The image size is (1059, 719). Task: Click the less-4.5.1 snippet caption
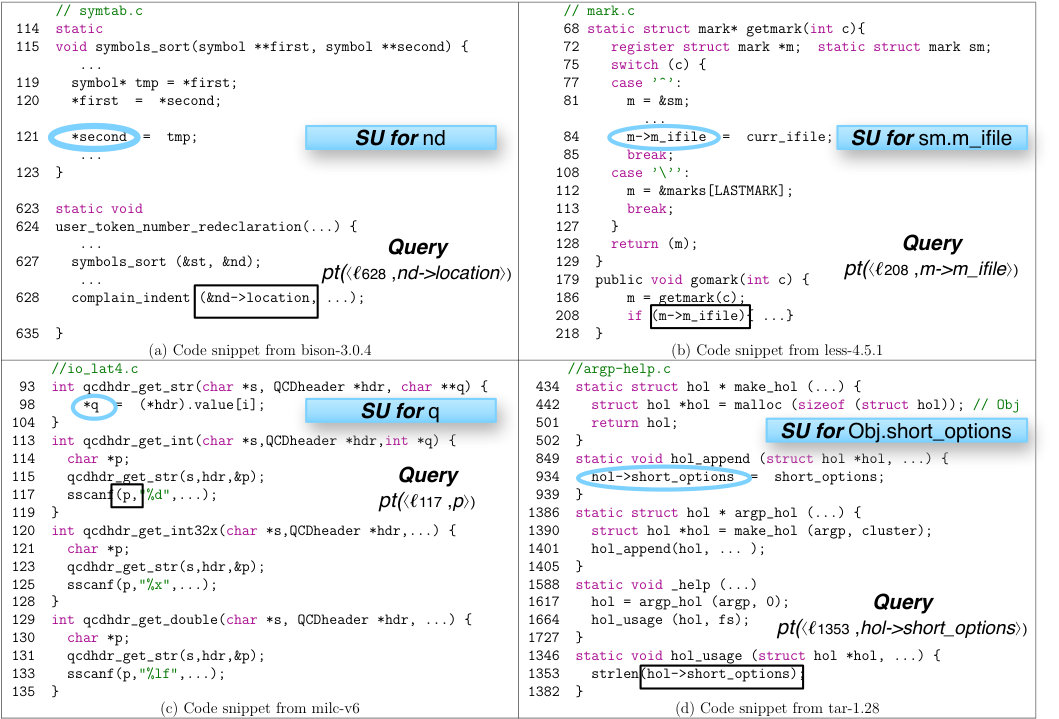coord(777,350)
